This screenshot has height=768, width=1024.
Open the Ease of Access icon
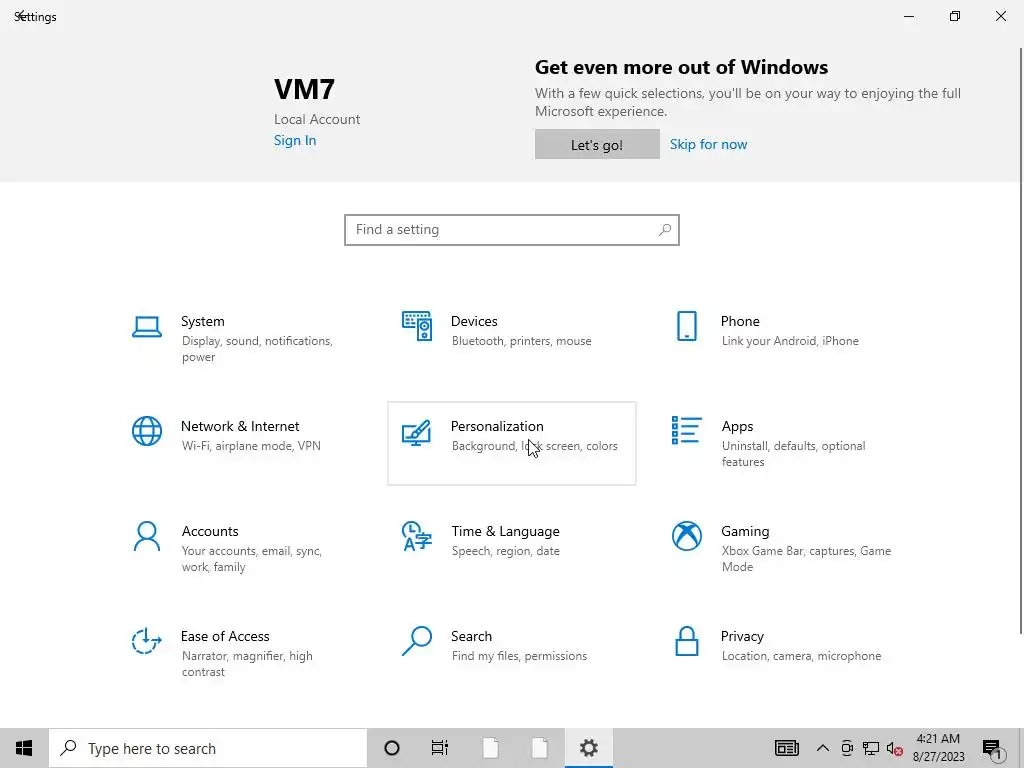click(146, 641)
